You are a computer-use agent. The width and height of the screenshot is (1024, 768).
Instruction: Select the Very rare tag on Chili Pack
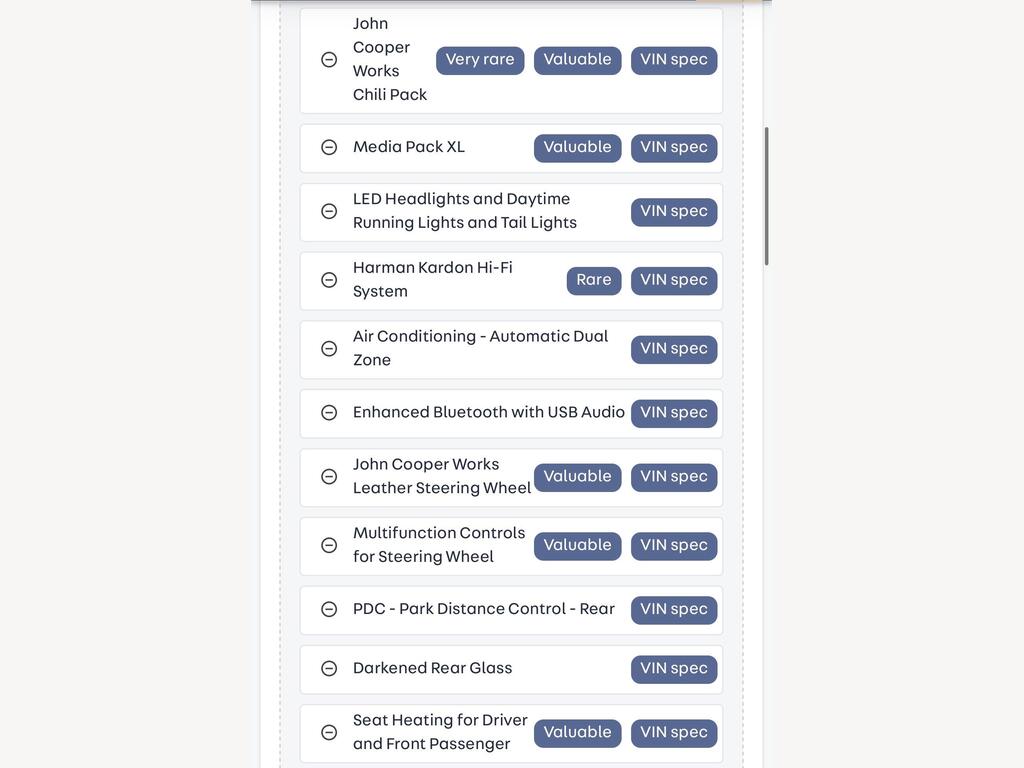click(480, 60)
